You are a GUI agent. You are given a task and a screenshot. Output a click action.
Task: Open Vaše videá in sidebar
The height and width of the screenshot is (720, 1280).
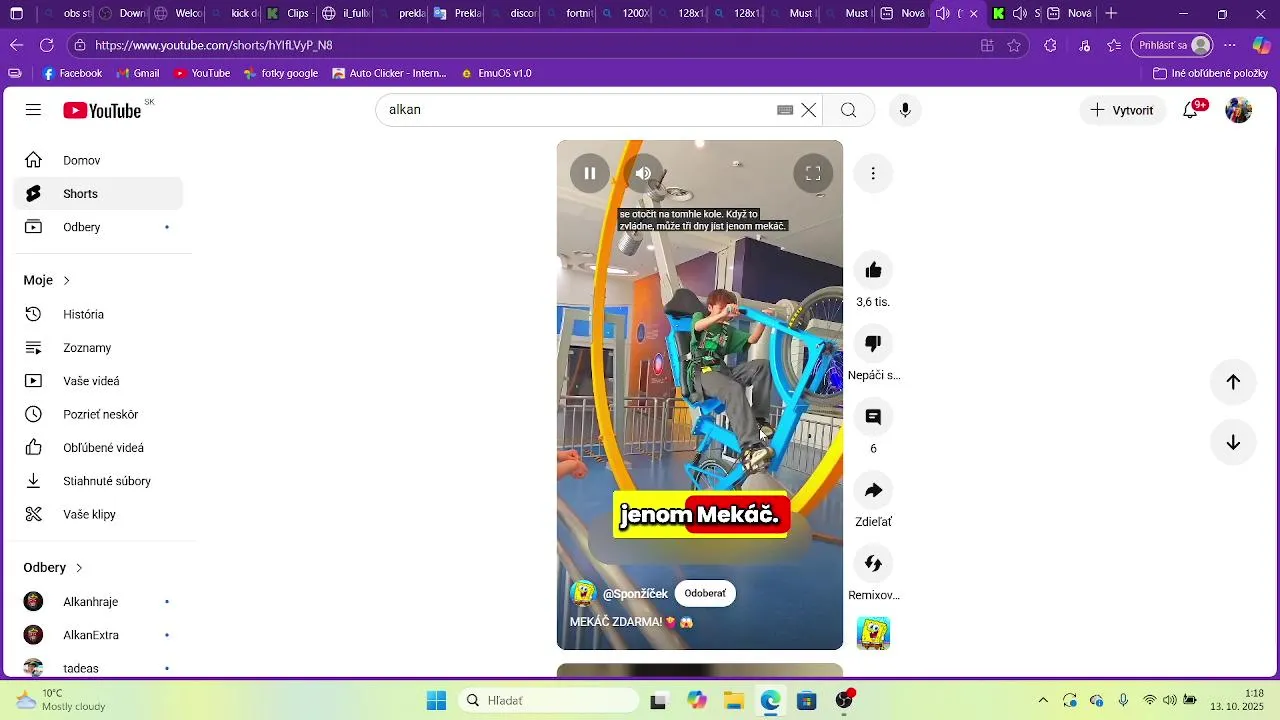pyautogui.click(x=98, y=381)
